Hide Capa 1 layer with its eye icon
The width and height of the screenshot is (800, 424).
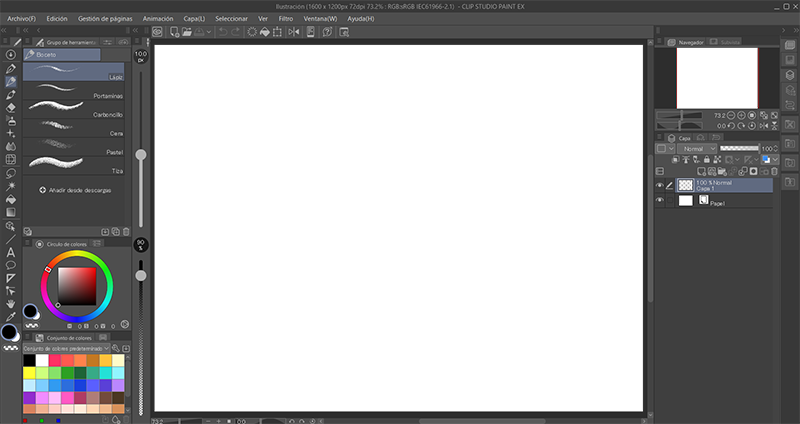[659, 185]
